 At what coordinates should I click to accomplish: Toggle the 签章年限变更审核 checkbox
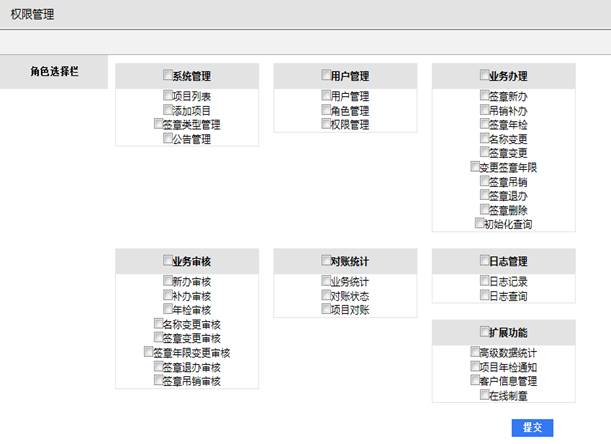coord(150,352)
